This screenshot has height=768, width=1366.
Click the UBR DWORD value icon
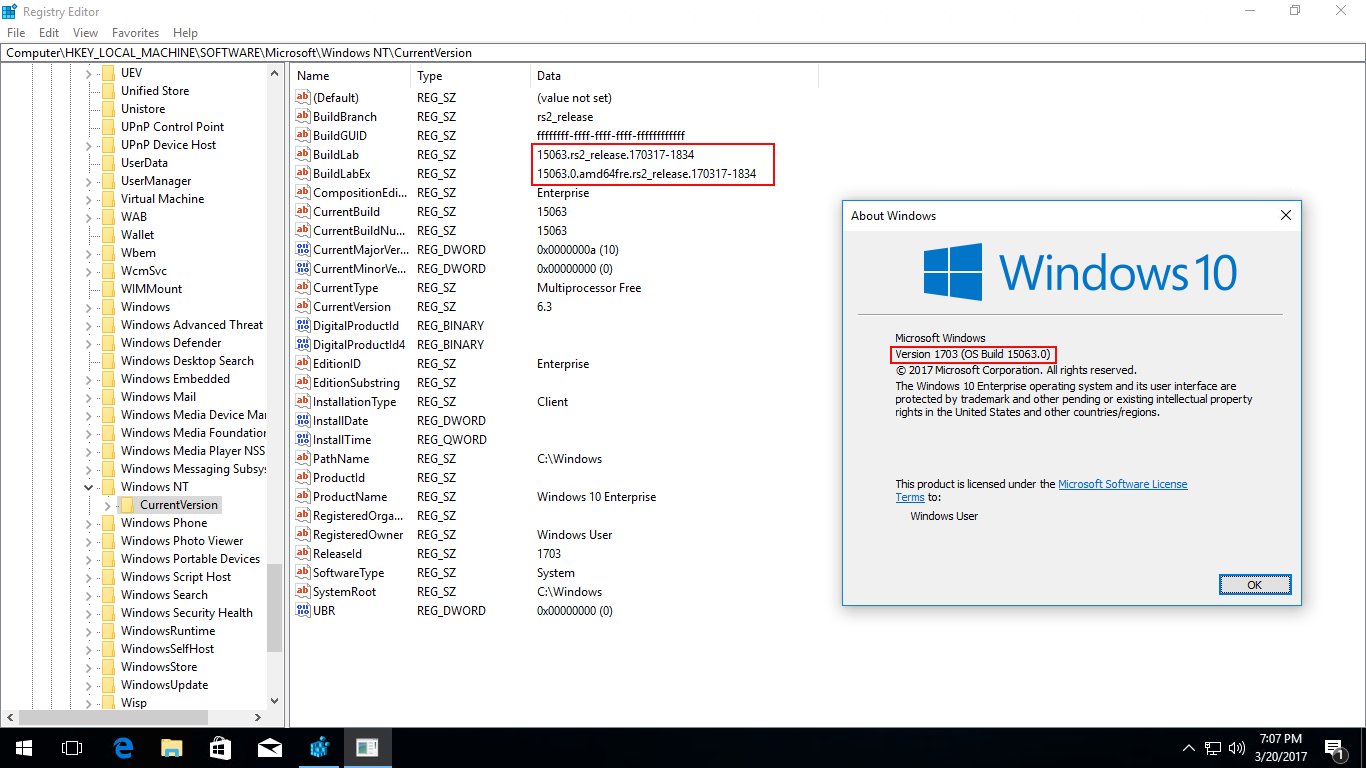click(305, 611)
